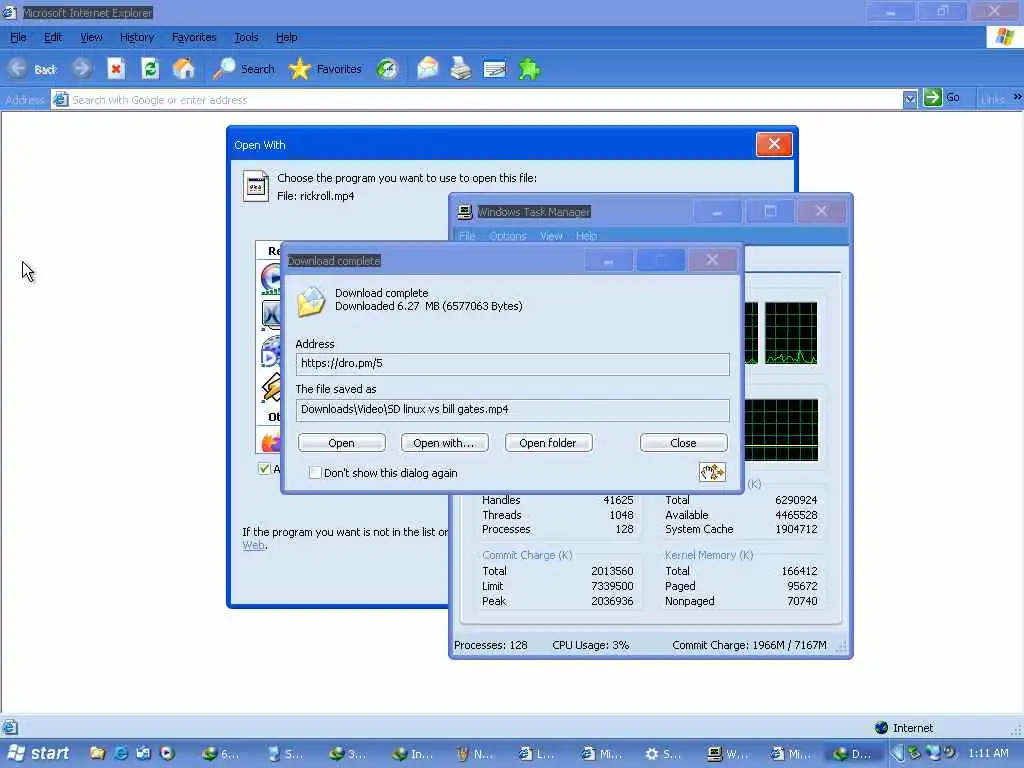Open the Tools menu
Viewport: 1024px width, 768px height.
[246, 37]
